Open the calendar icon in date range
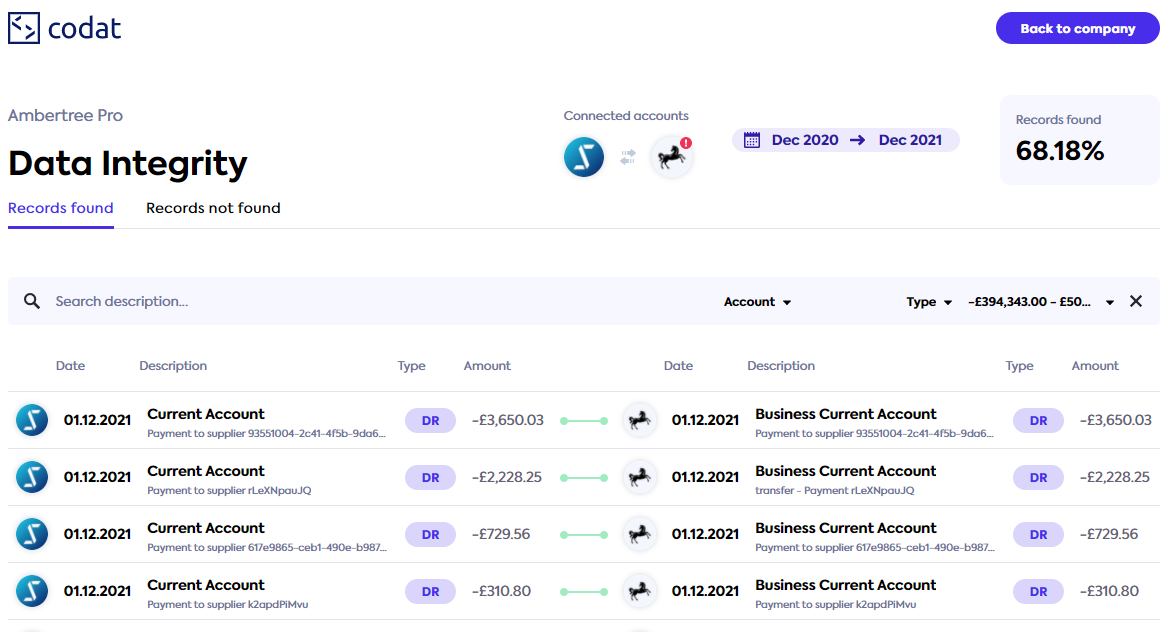The height and width of the screenshot is (632, 1169). coord(752,140)
